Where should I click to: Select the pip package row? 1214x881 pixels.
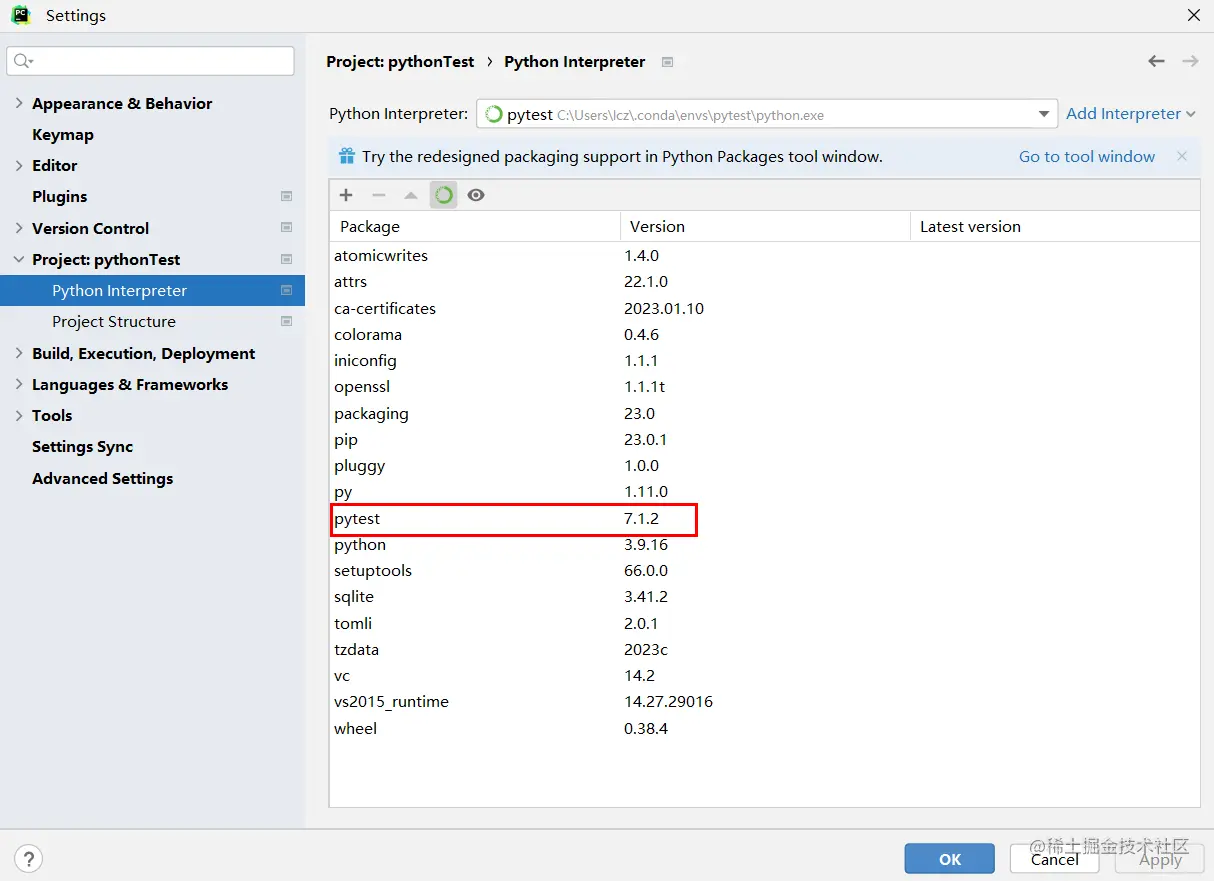point(764,440)
